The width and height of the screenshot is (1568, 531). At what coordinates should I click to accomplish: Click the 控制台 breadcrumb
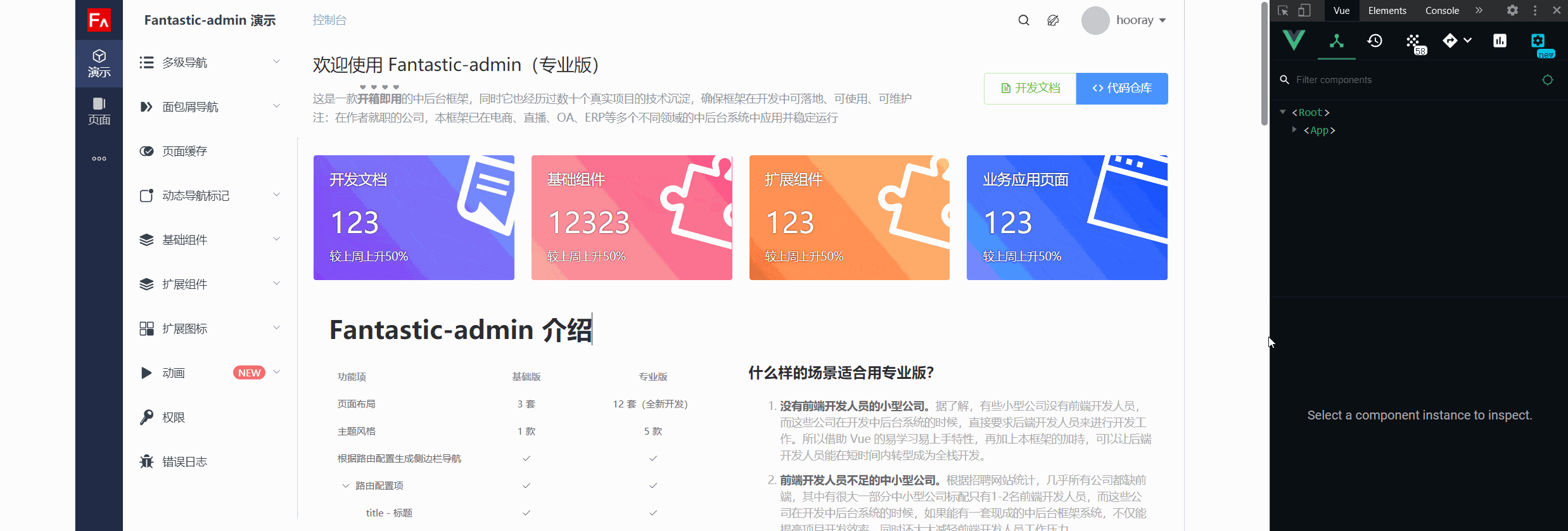coord(329,20)
